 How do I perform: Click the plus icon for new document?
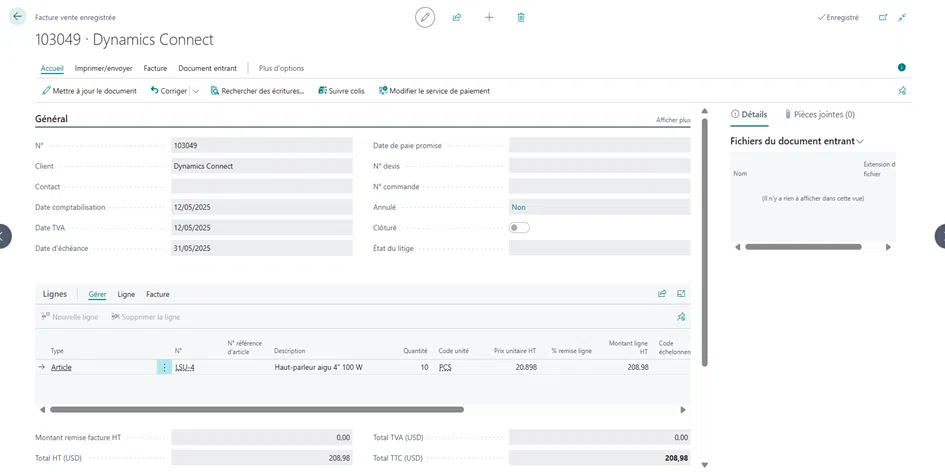click(x=489, y=17)
